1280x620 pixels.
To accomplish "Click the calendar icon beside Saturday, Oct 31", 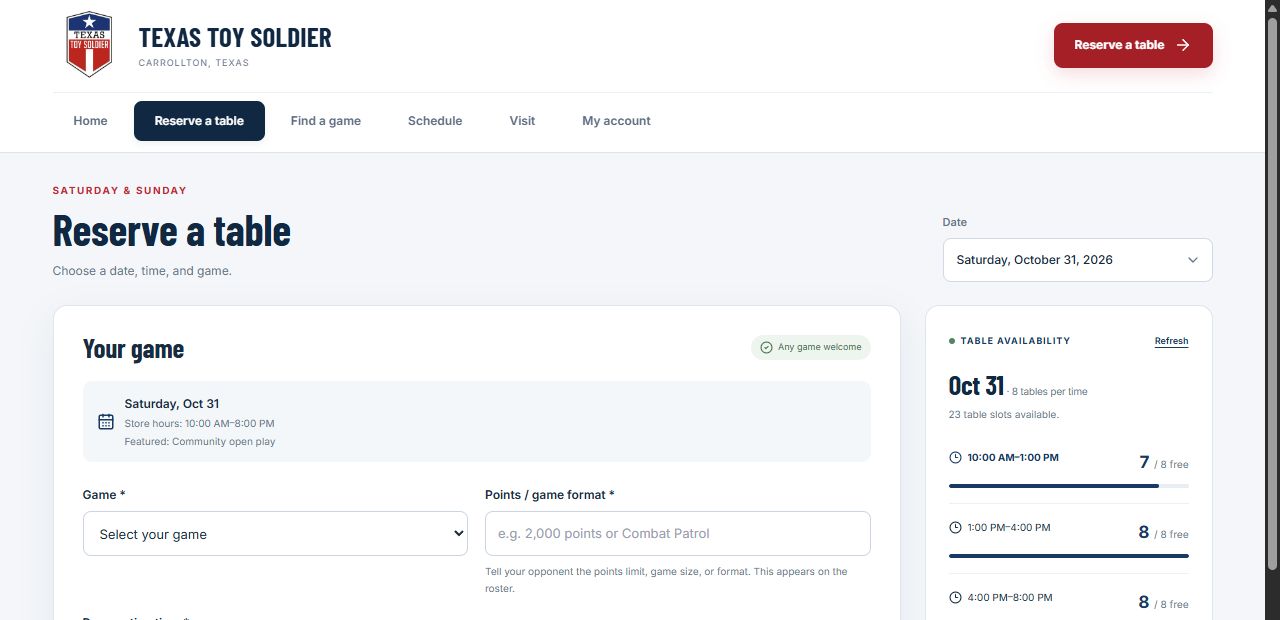I will click(x=106, y=421).
